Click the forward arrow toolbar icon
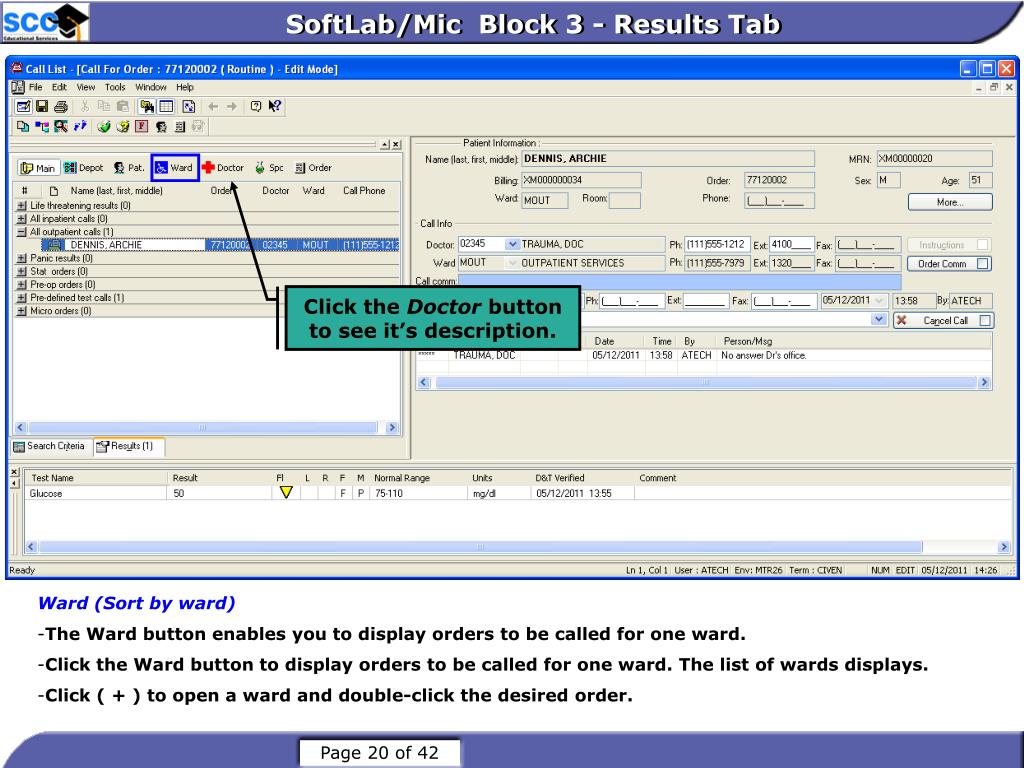1024x768 pixels. coord(232,106)
